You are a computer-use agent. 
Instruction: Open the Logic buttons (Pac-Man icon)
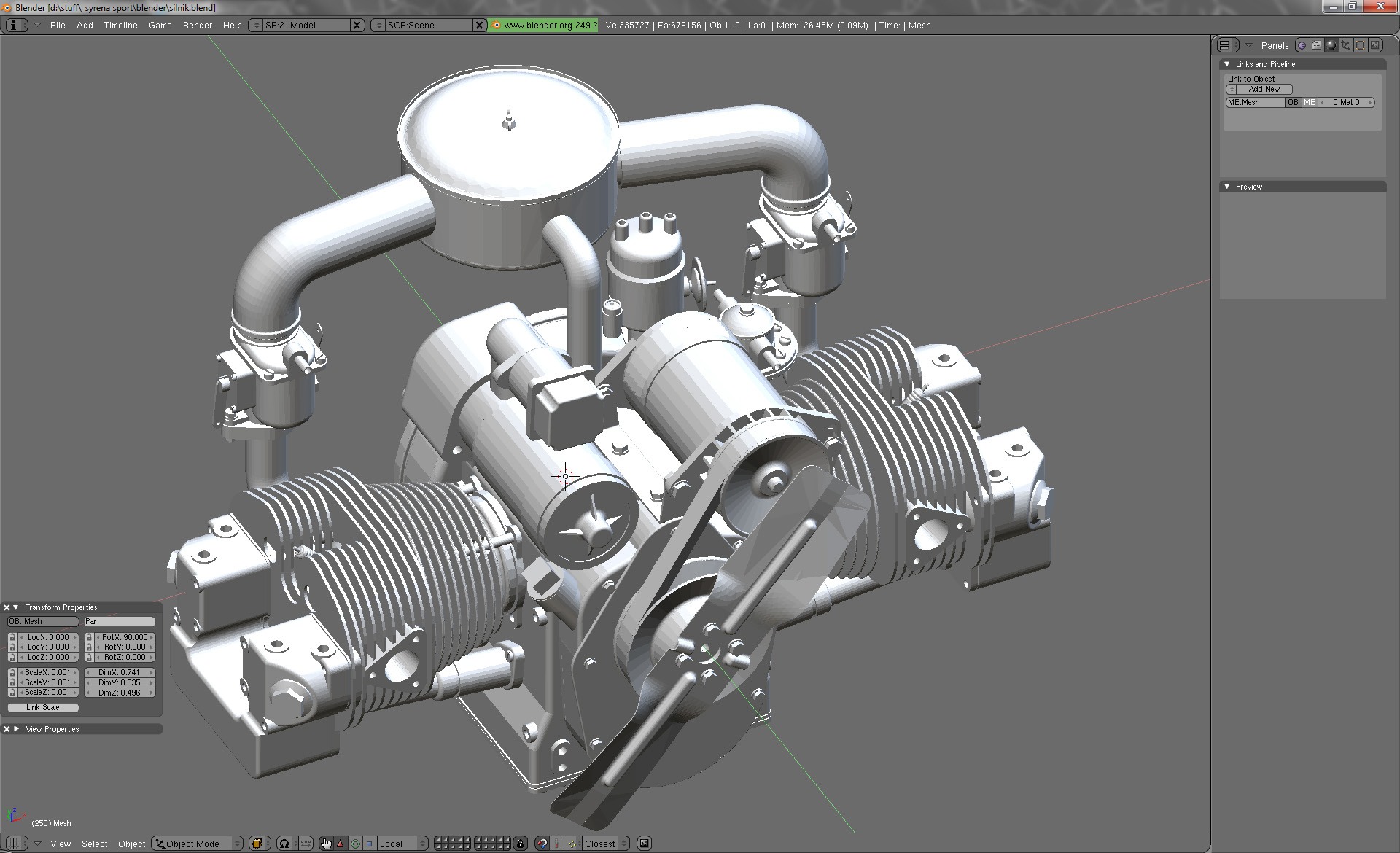tap(1302, 45)
